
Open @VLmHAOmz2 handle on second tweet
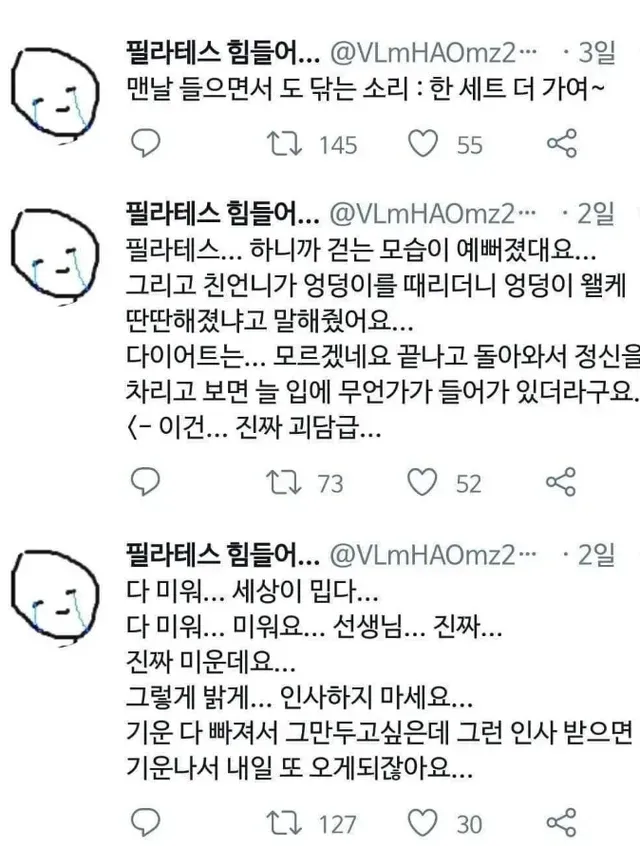[433, 214]
